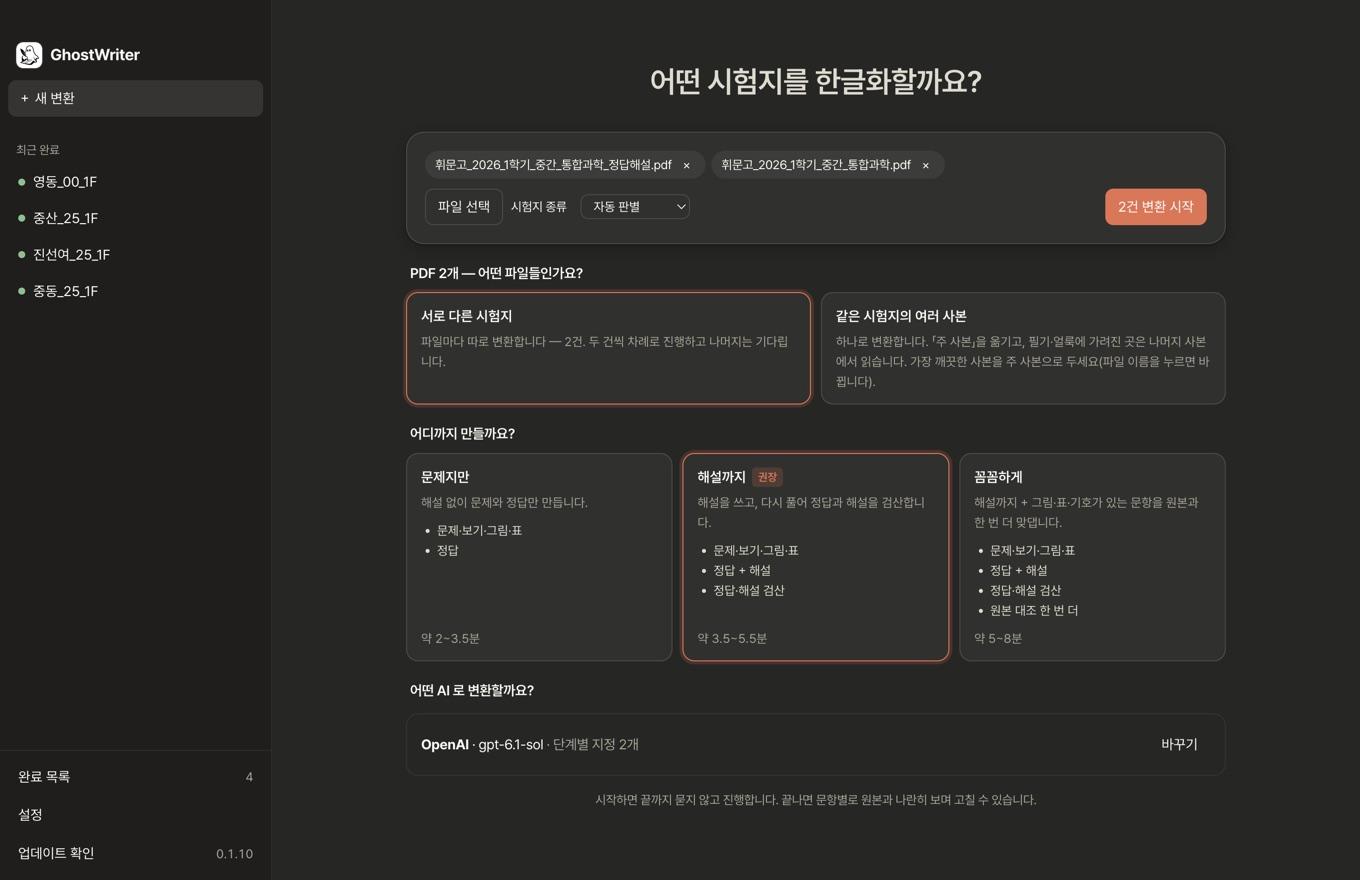This screenshot has width=1360, height=880.
Task: Click the 약 2~3.5분 time estimate
Action: pyautogui.click(x=450, y=638)
